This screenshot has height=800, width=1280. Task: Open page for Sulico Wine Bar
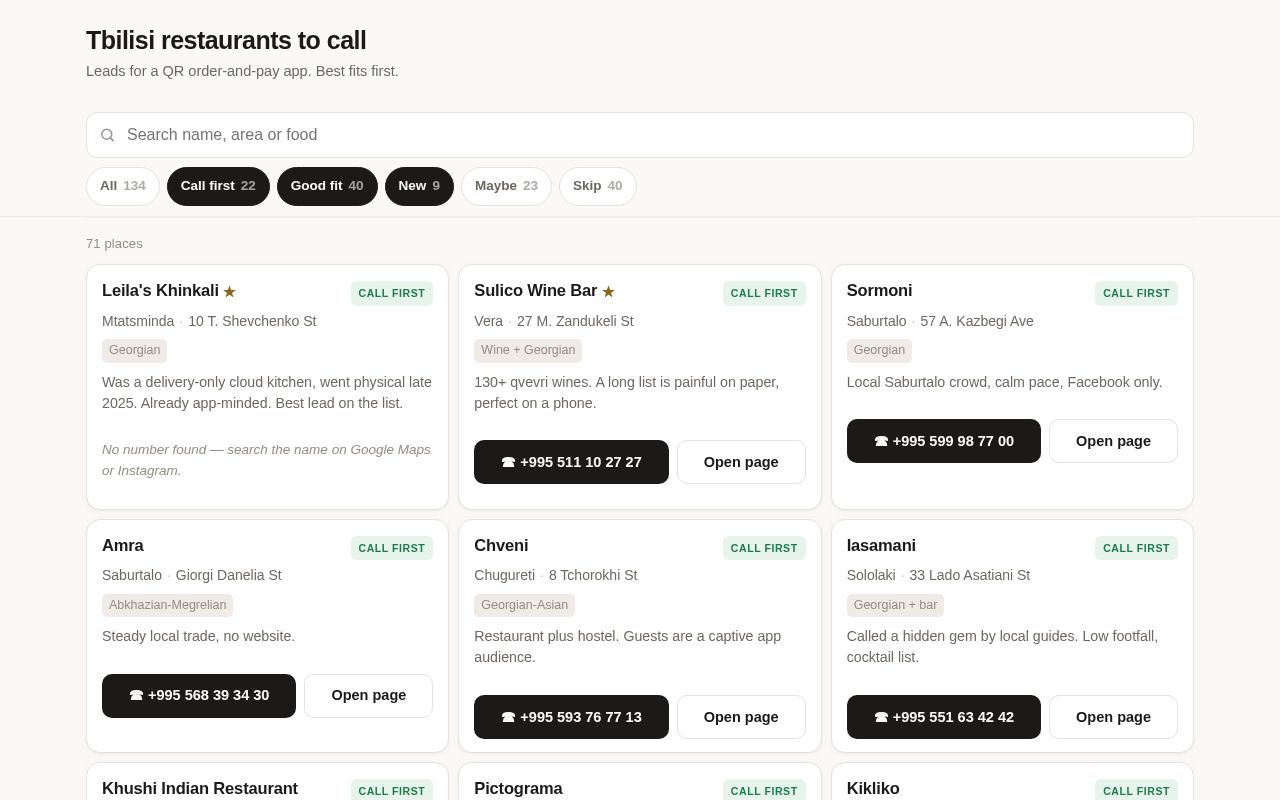[741, 462]
